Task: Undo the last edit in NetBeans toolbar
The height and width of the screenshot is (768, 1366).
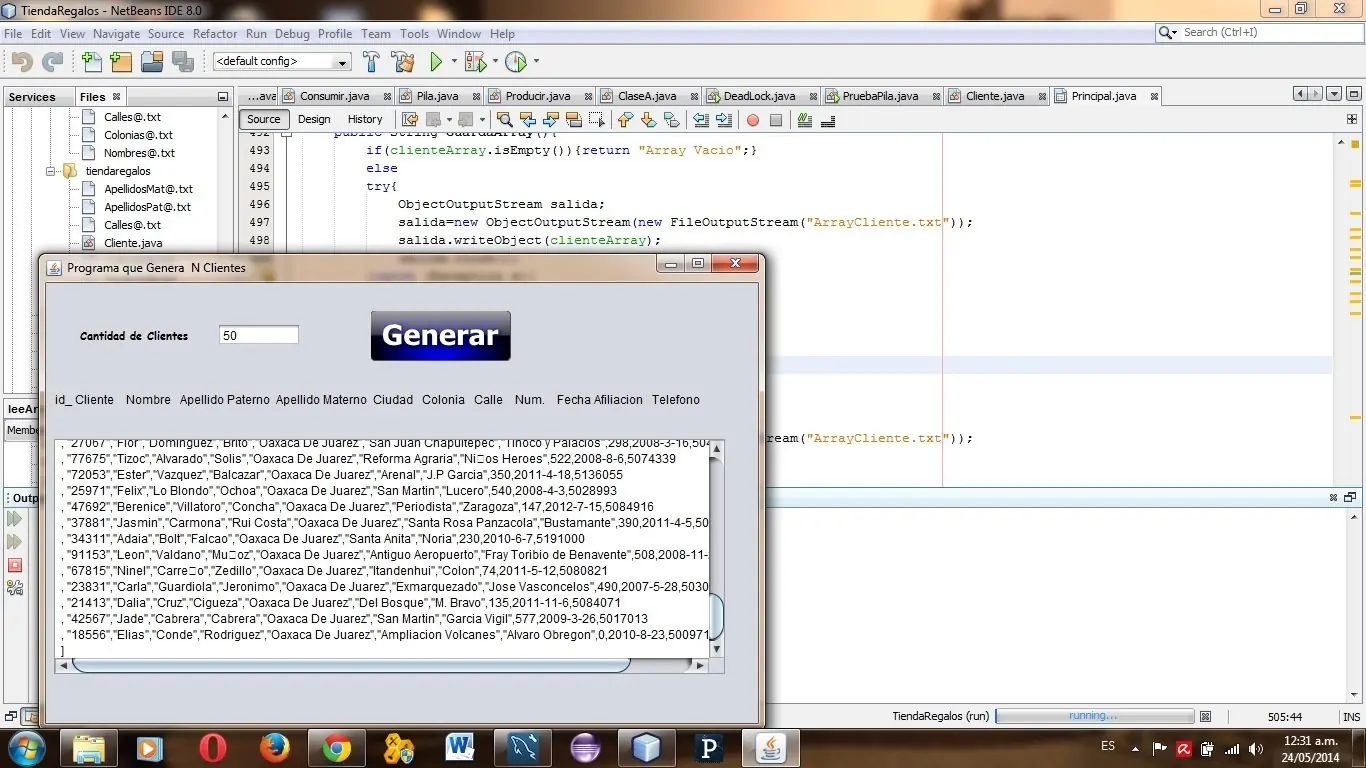Action: pos(22,62)
